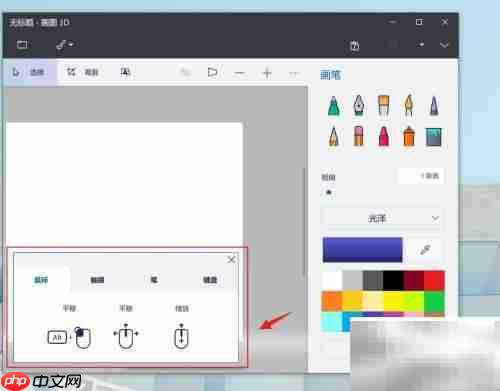Viewport: 500px width, 391px height.
Task: Zoom out with the minus icon
Action: (x=240, y=73)
